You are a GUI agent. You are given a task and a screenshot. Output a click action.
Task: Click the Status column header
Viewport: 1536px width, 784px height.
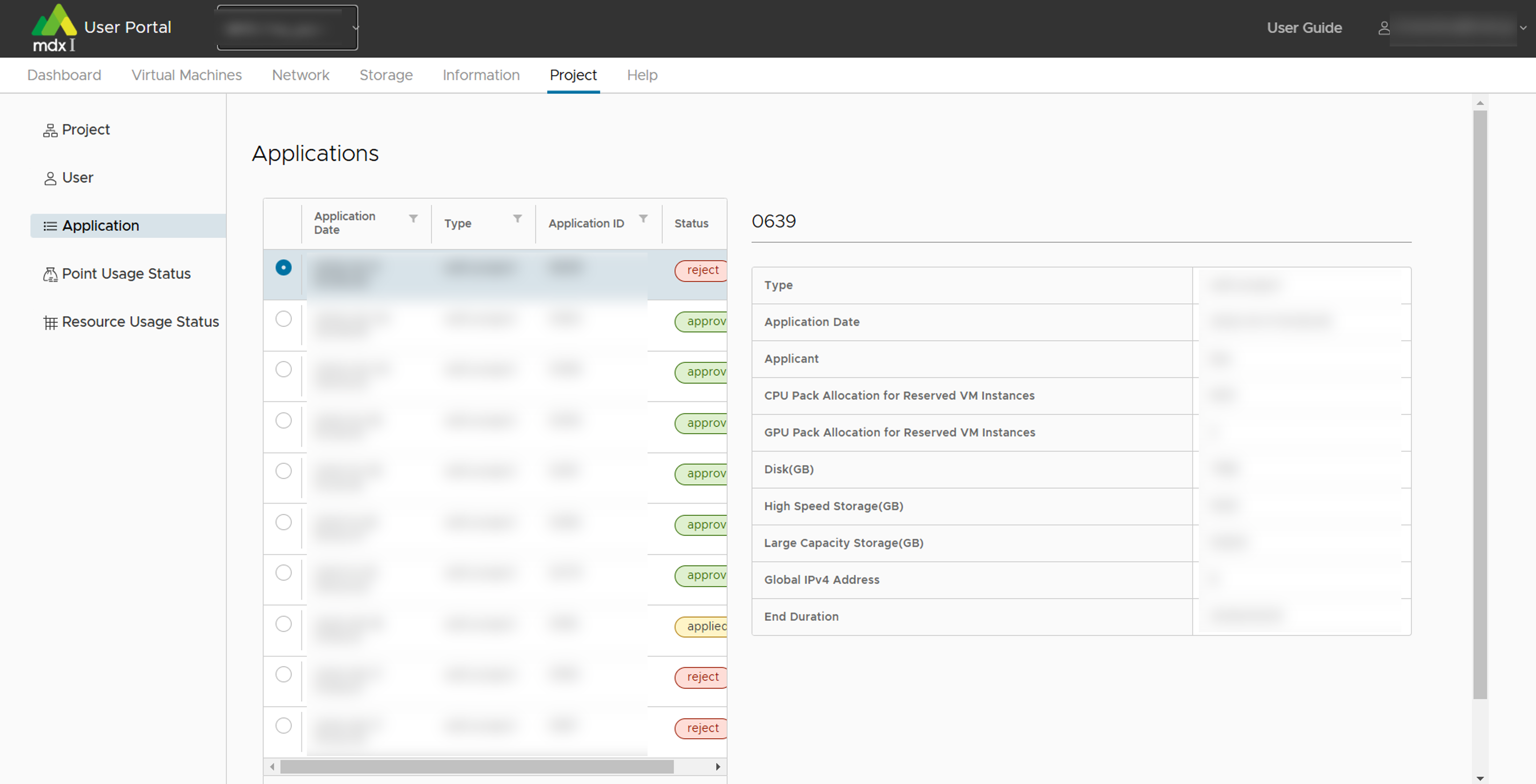coord(691,223)
